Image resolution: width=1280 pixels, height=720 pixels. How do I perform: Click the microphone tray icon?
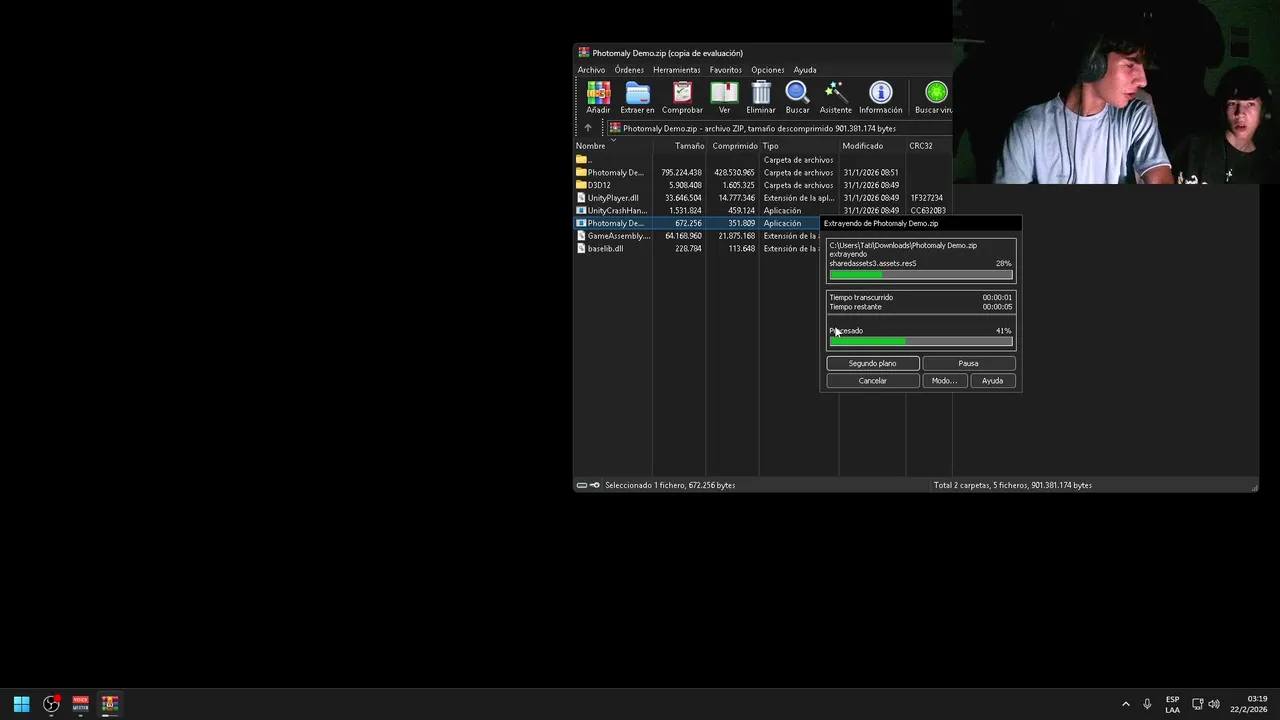coord(1147,704)
